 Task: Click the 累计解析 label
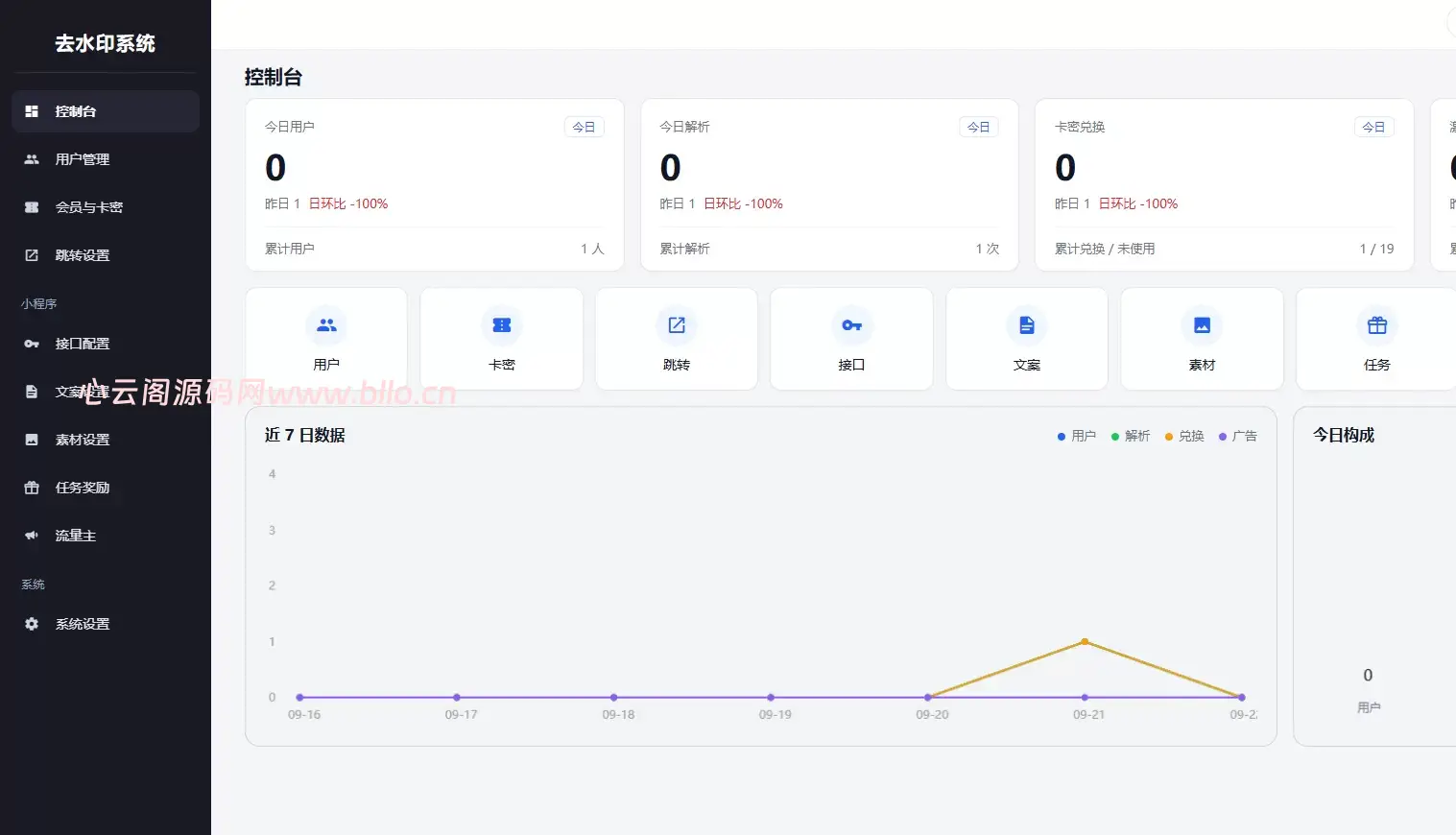point(685,249)
